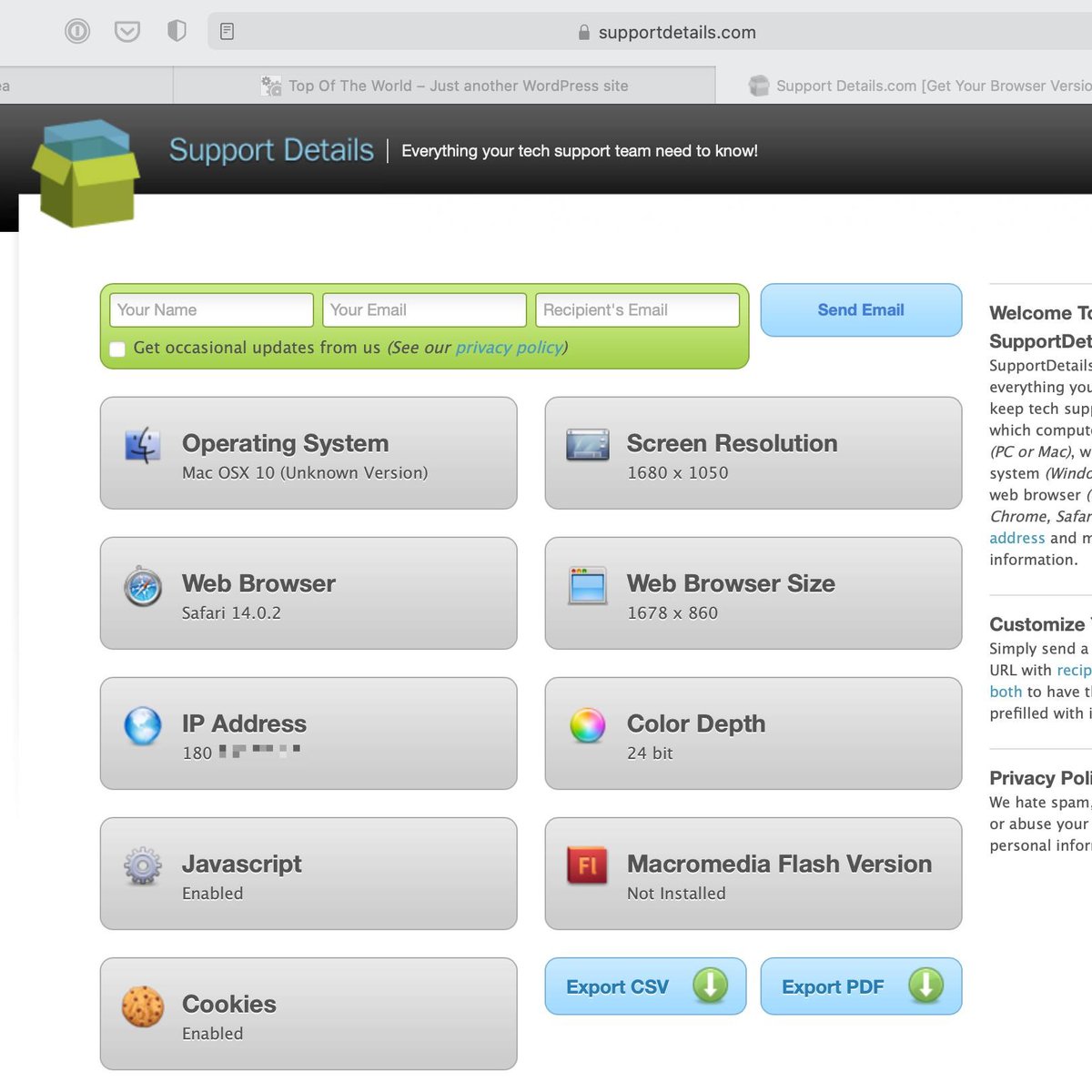Open the 'both' link under Customize
The image size is (1092, 1092).
(1006, 692)
